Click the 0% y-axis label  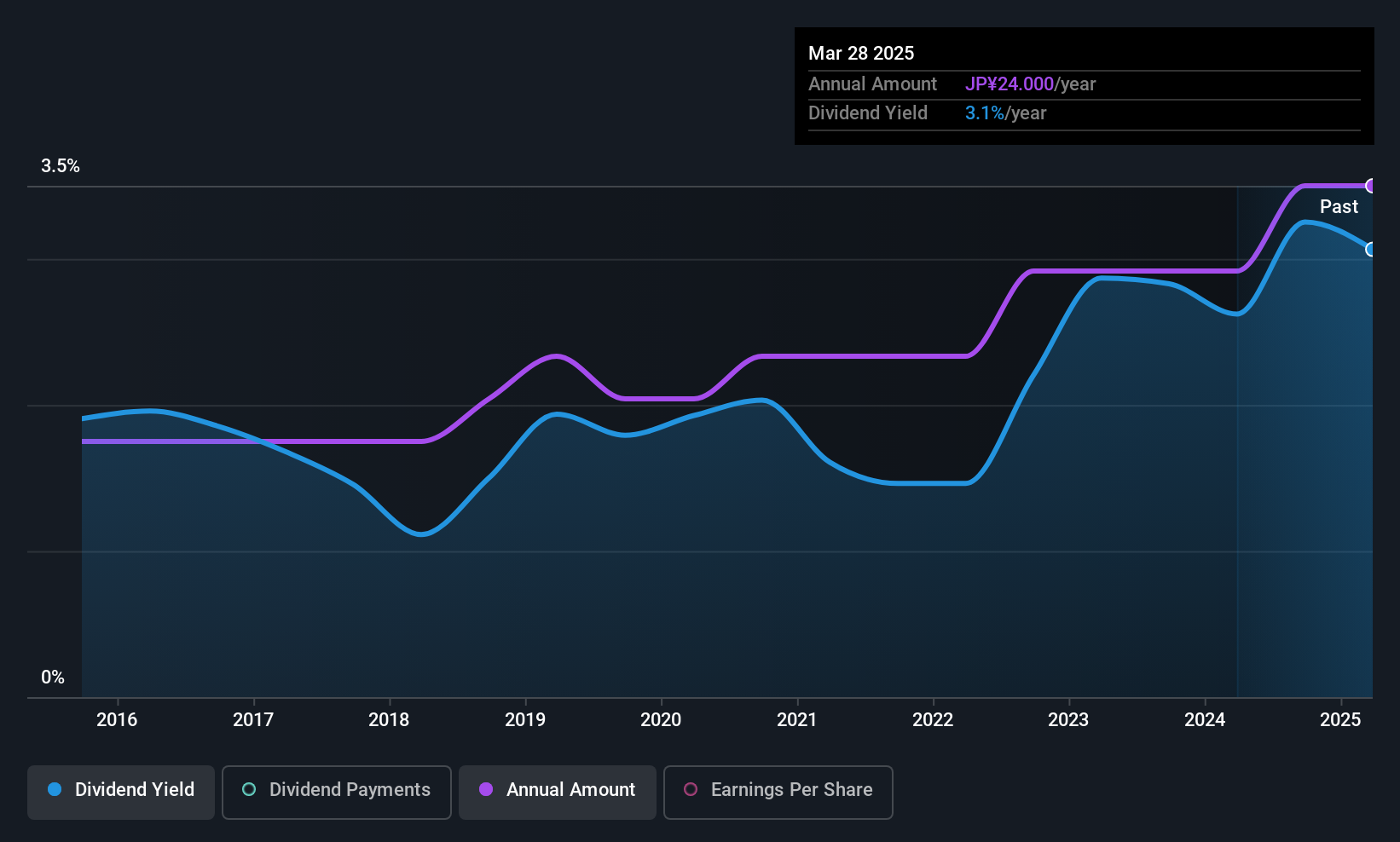53,678
